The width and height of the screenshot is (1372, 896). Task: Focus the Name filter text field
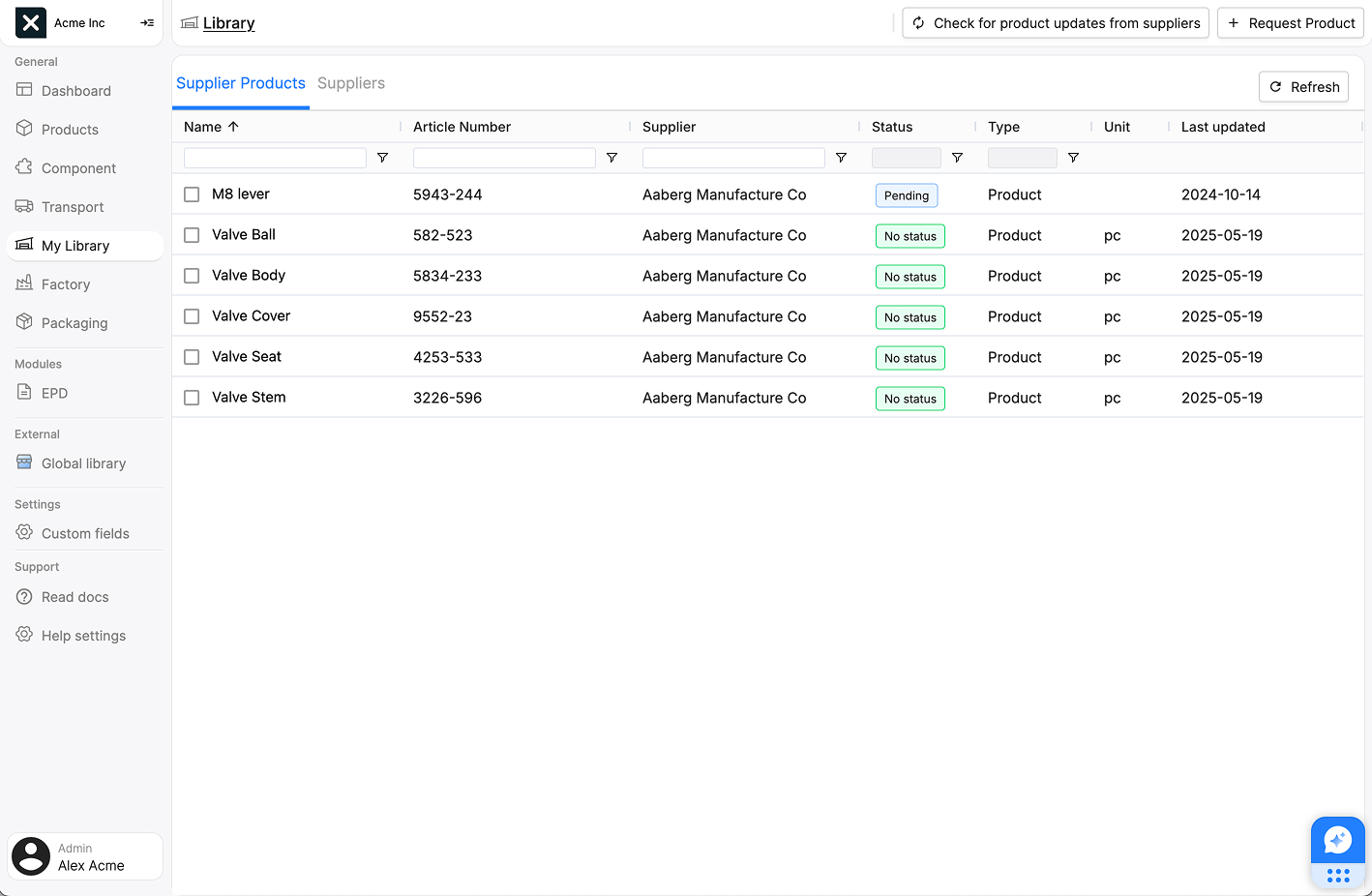click(275, 158)
